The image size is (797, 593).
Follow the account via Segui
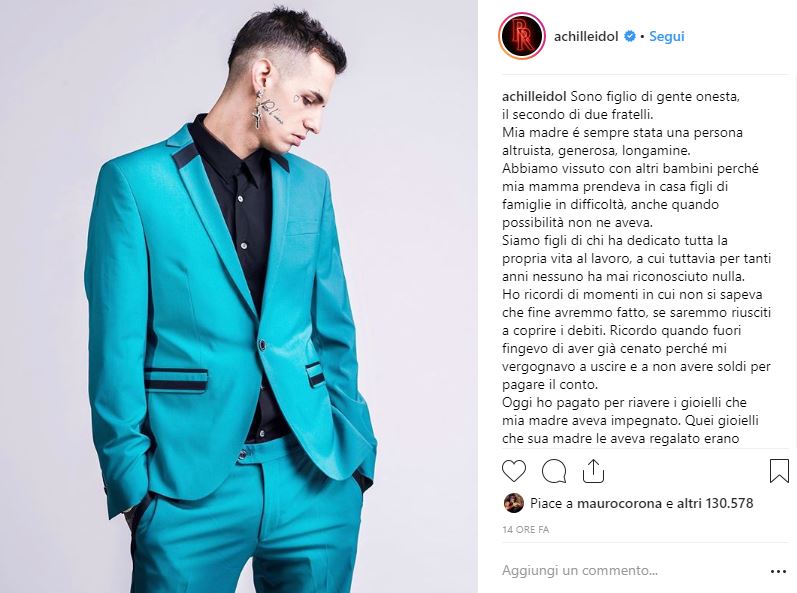coord(666,37)
